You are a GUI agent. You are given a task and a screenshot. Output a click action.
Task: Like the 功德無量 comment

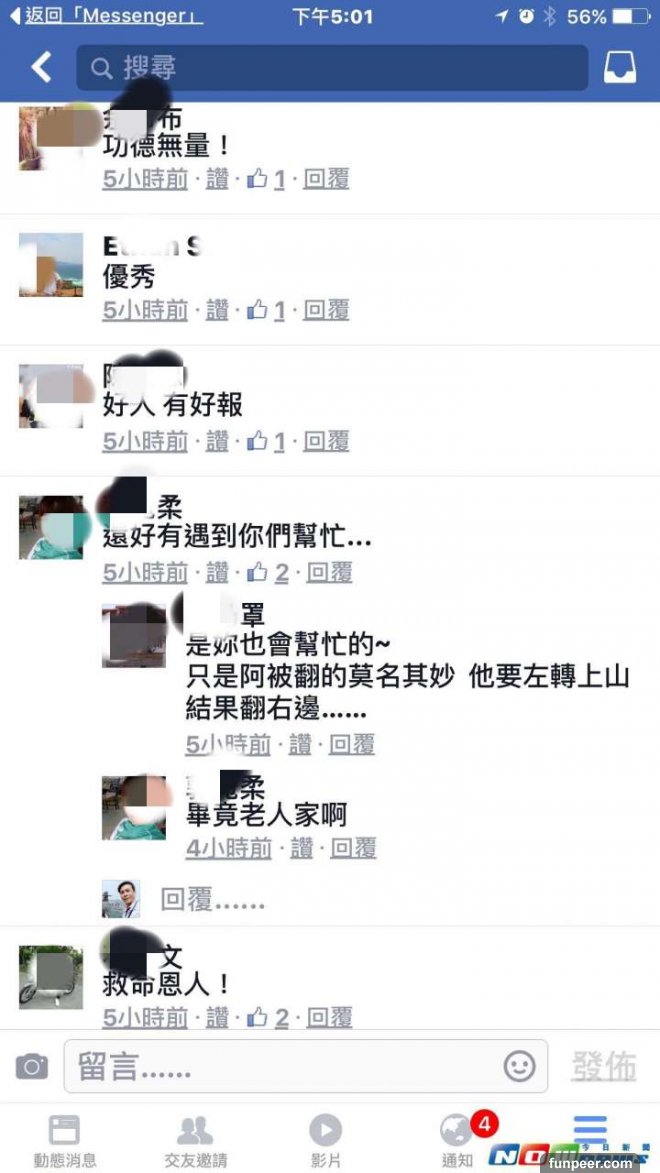217,179
